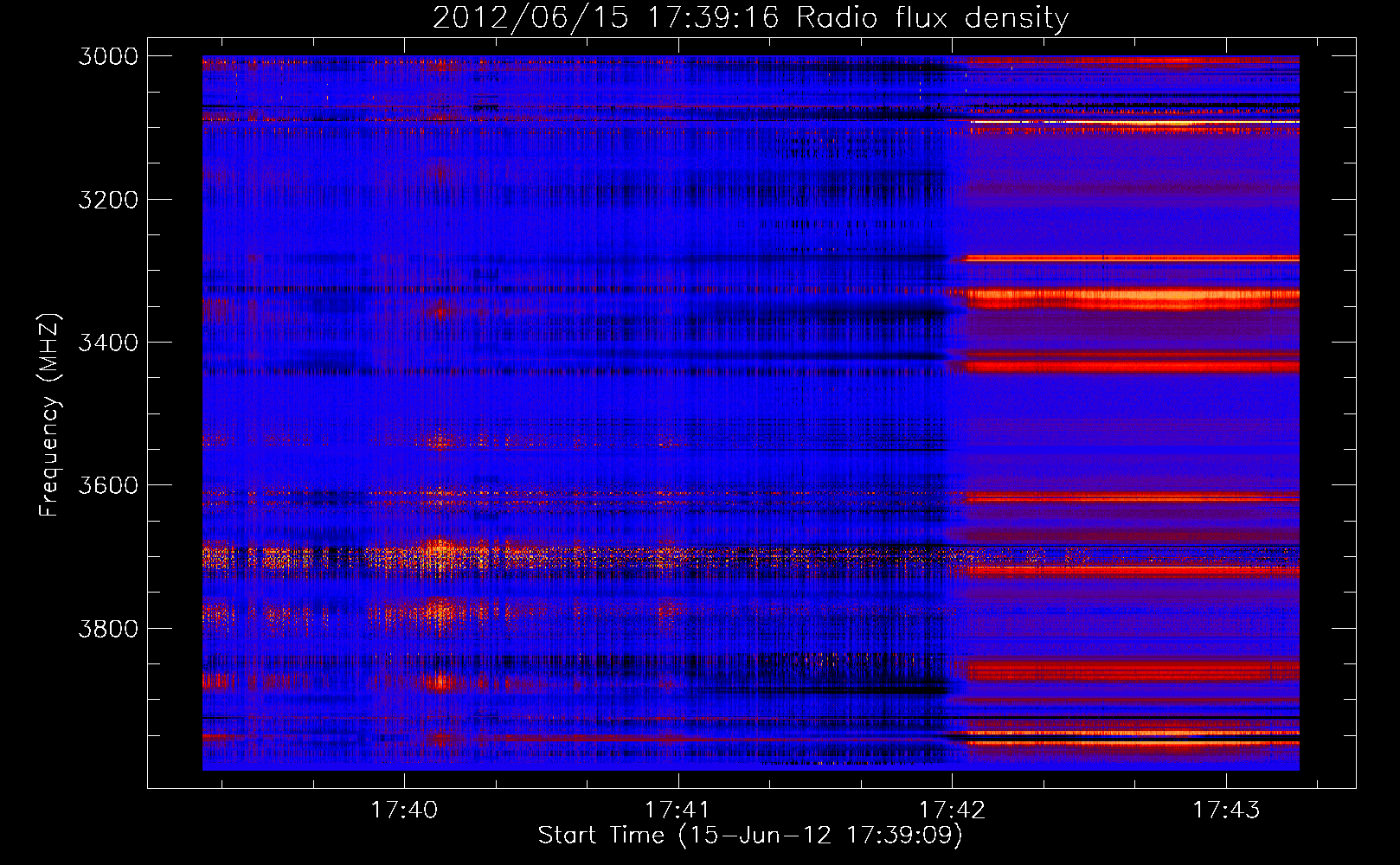The width and height of the screenshot is (1400, 865).
Task: Click the "Start Time (15-Jun-12 17:39:09)" axis label
Action: pos(750,836)
